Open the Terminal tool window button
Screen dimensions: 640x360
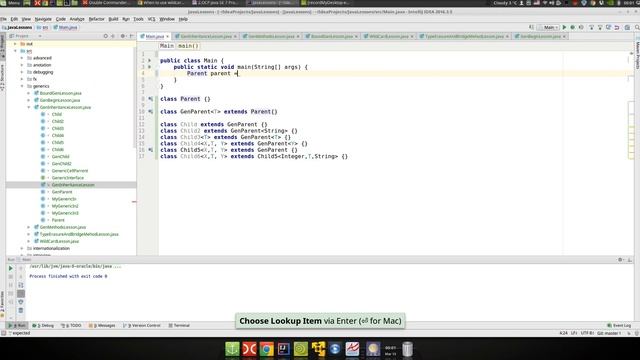coord(179,326)
